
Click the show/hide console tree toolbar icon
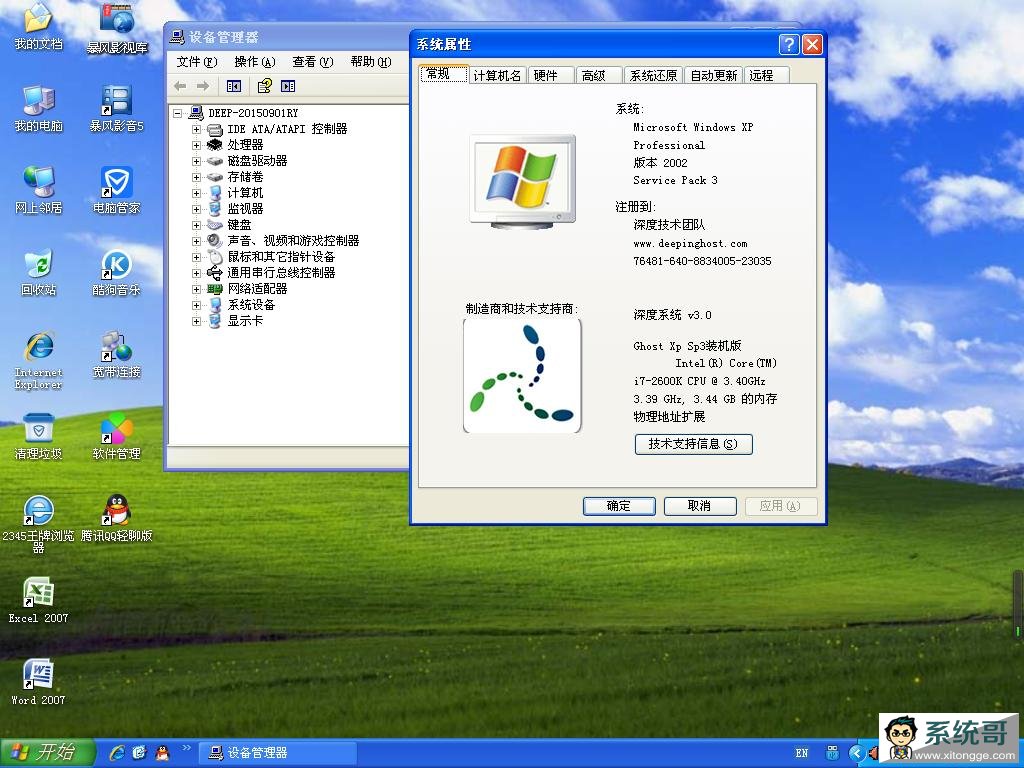(x=234, y=86)
